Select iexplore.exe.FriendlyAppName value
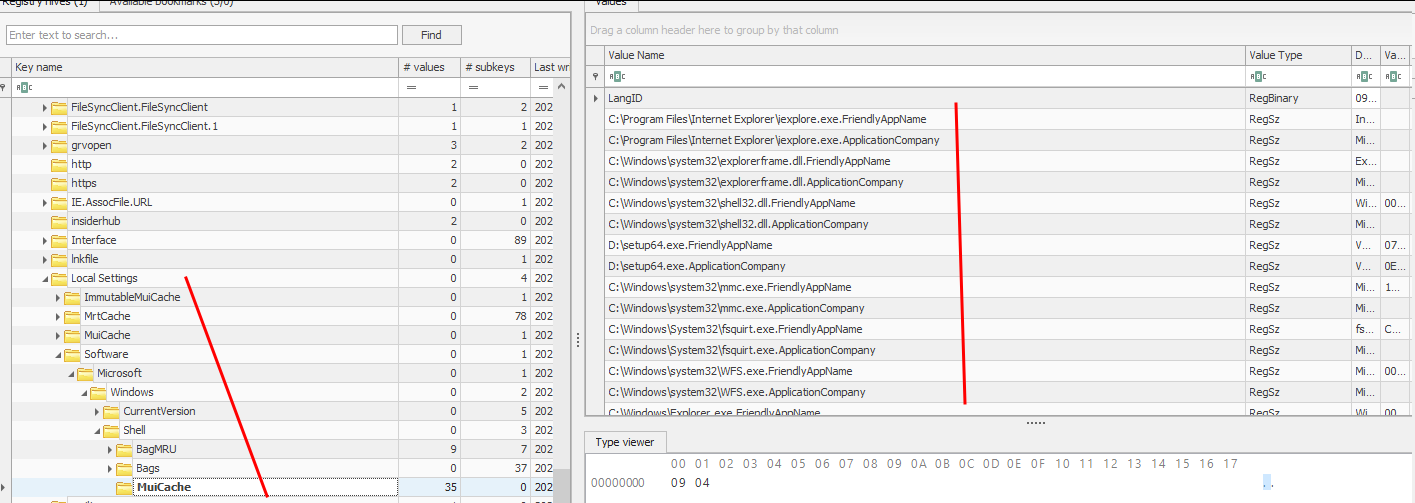The width and height of the screenshot is (1415, 503). (x=767, y=119)
